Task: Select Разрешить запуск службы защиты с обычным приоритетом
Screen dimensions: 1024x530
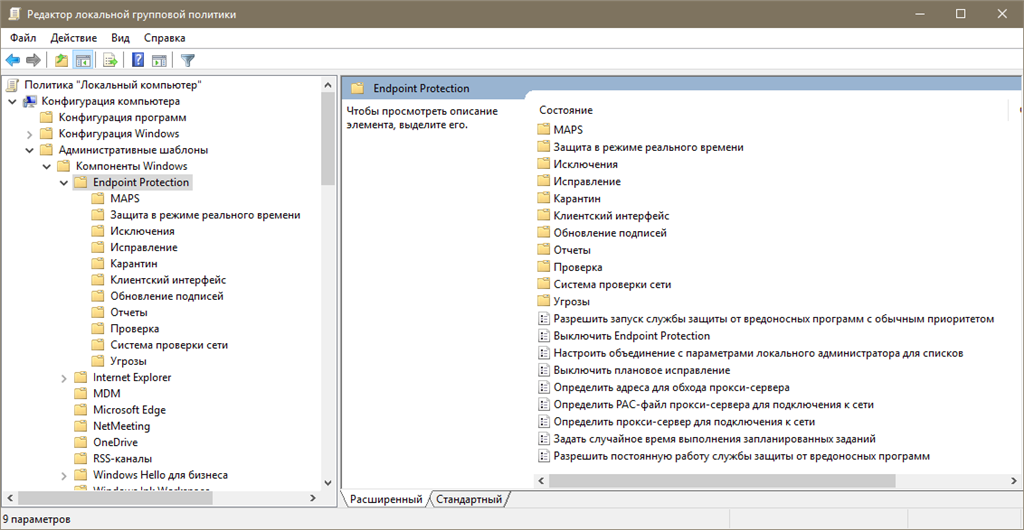Action: pos(774,319)
